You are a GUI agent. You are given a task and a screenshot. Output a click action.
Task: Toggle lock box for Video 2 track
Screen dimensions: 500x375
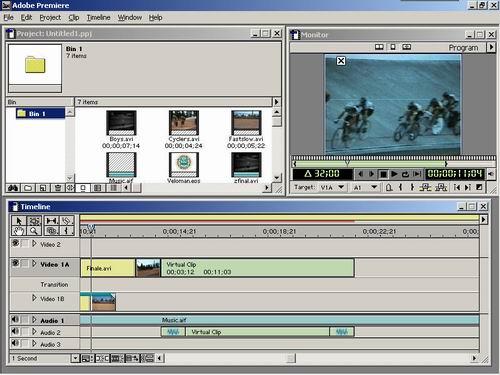(x=25, y=244)
